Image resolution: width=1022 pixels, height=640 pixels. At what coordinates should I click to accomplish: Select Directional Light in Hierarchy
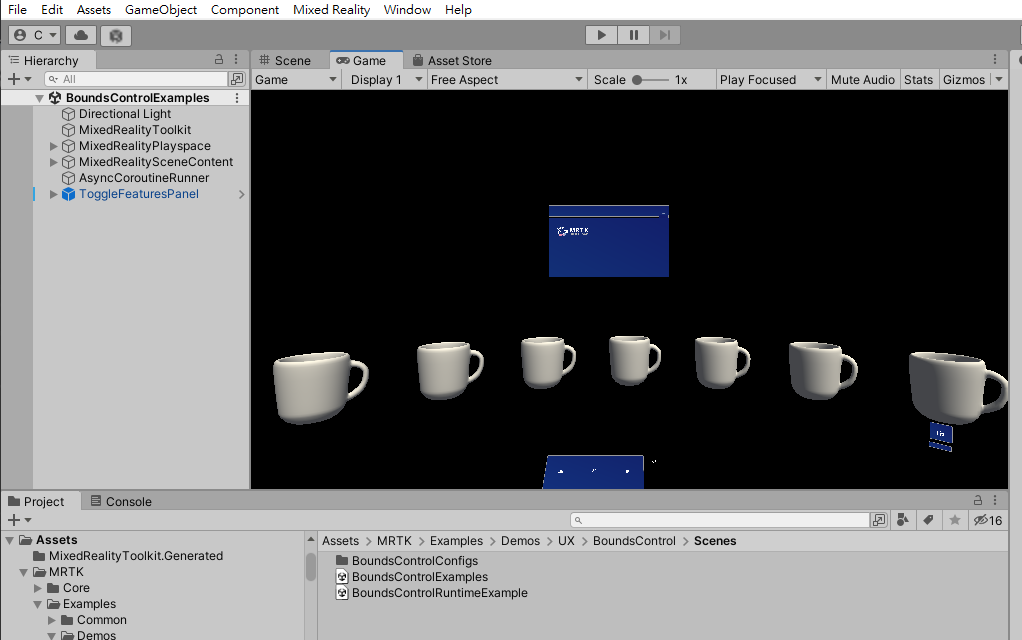click(x=124, y=114)
